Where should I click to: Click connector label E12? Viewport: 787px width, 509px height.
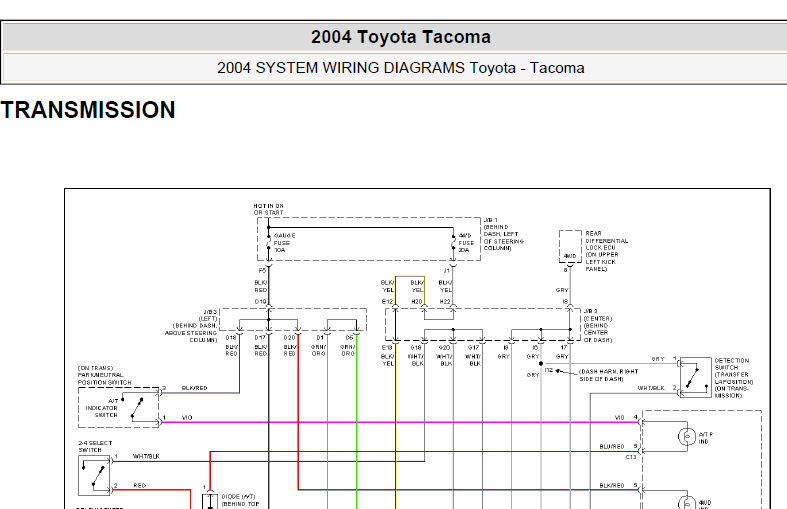387,302
